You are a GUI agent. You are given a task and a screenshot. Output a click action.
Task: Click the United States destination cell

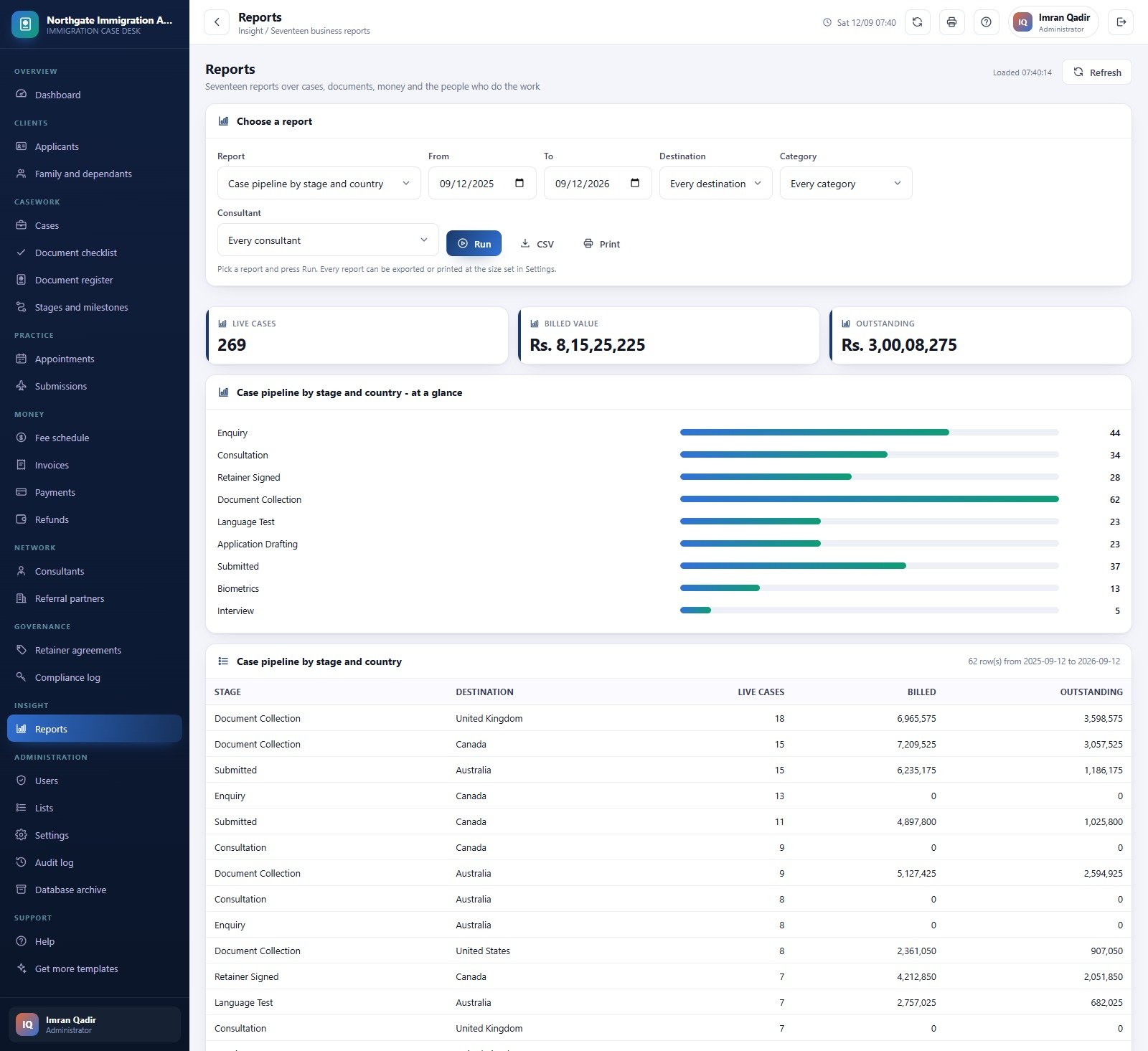click(x=483, y=951)
